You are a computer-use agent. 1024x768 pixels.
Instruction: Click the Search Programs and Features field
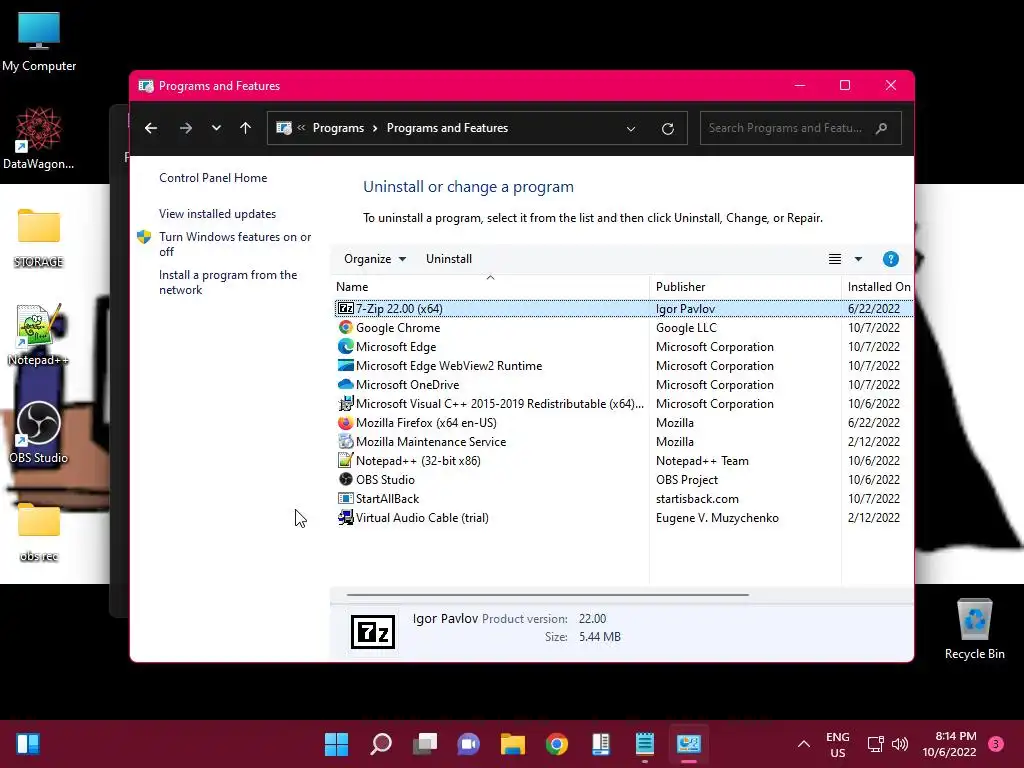801,128
